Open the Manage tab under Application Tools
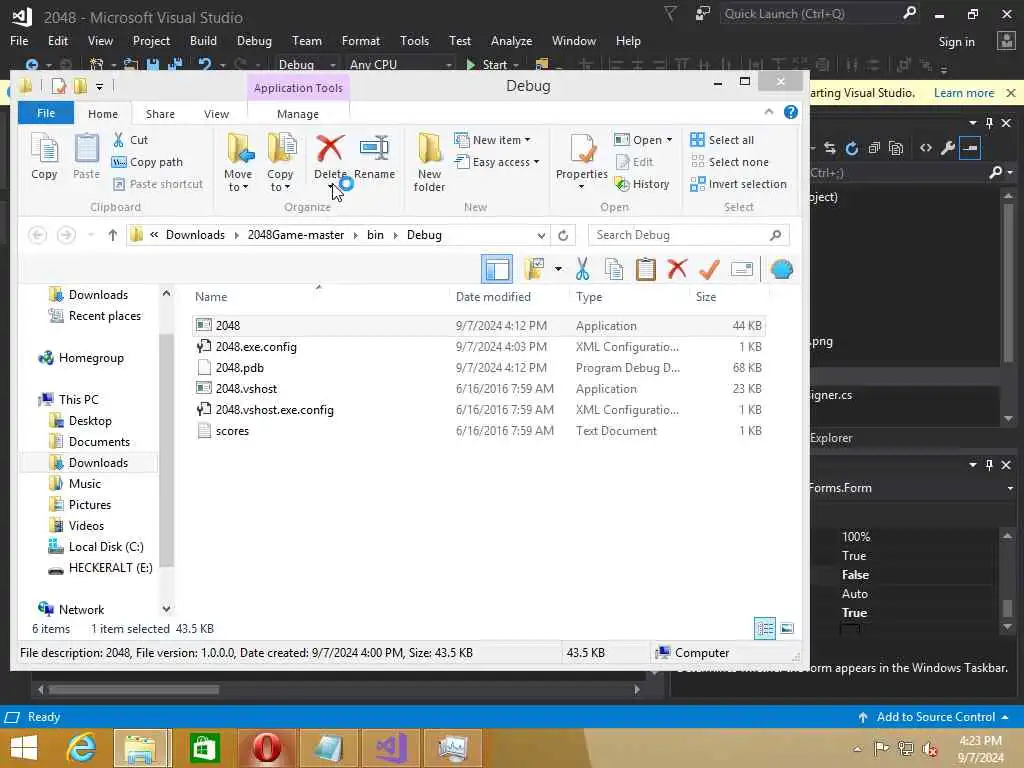The image size is (1024, 768). tap(298, 114)
